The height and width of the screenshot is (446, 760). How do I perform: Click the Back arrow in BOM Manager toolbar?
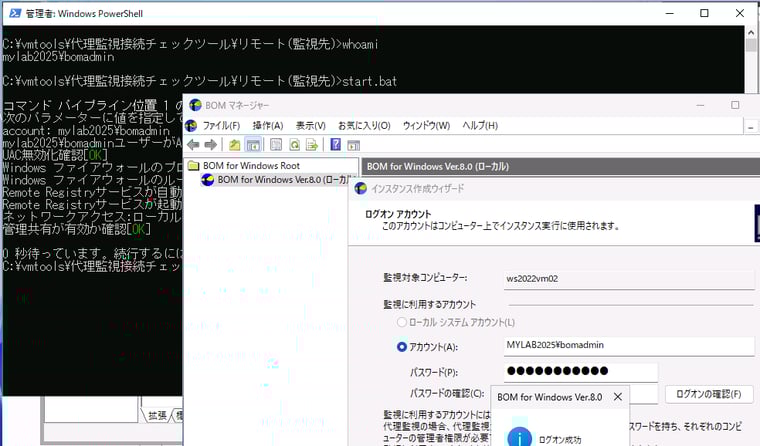193,144
